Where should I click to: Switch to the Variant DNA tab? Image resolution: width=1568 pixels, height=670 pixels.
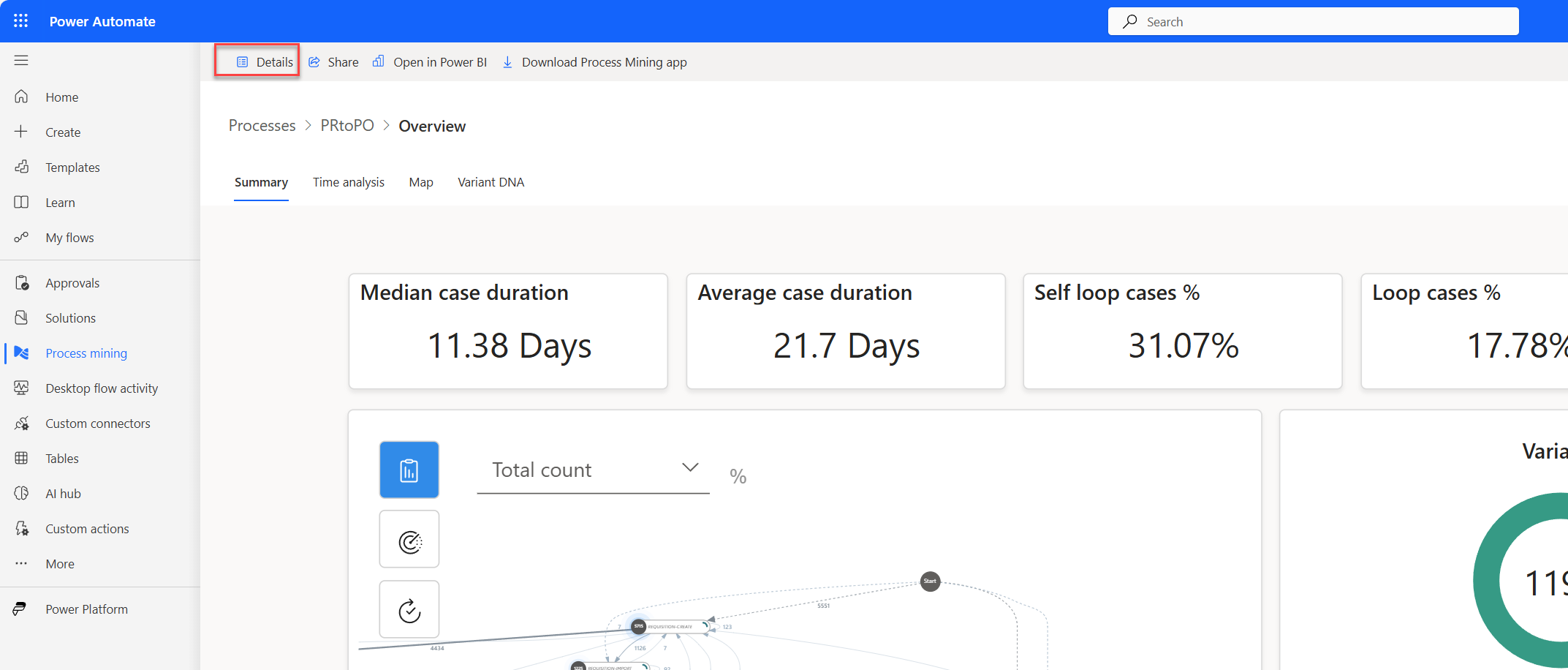pos(491,182)
